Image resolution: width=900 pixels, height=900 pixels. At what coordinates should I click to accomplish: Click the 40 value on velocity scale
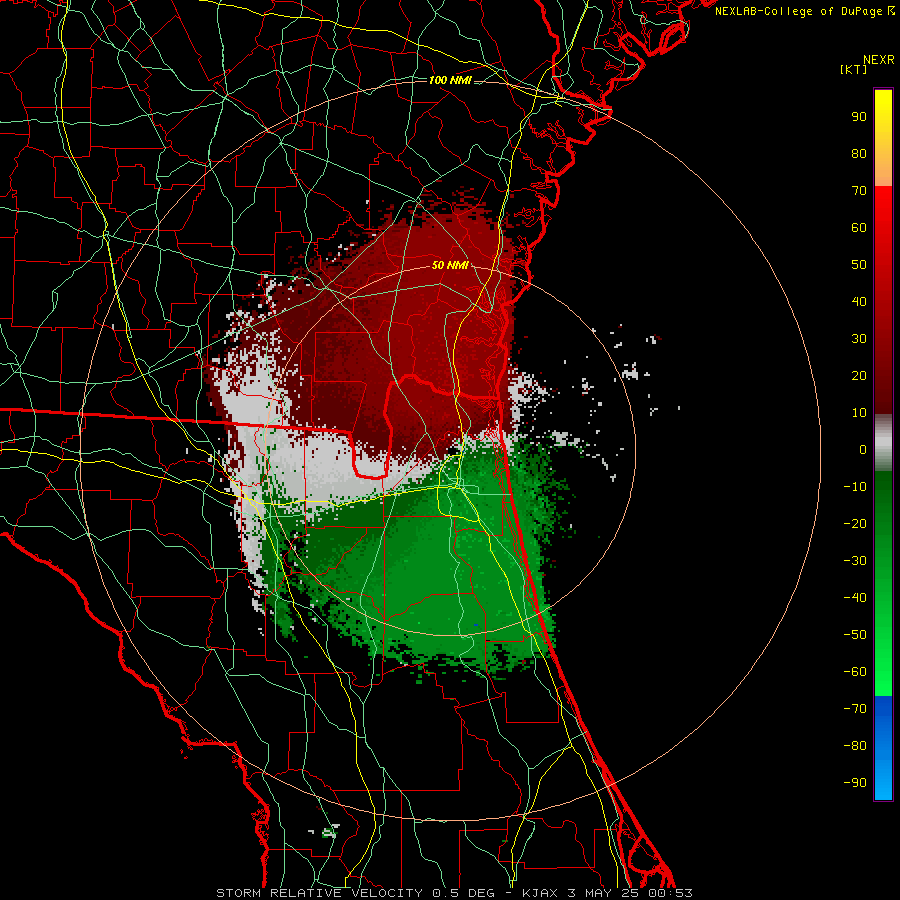click(x=859, y=301)
